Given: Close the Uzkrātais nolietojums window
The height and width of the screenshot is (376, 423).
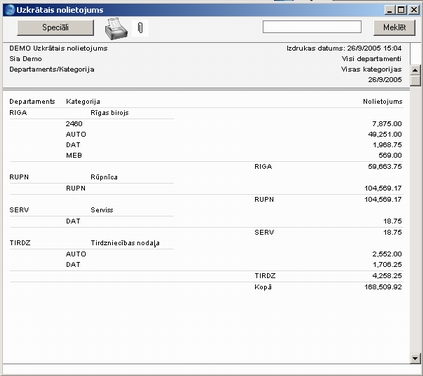Looking at the screenshot, I should pyautogui.click(x=414, y=10).
